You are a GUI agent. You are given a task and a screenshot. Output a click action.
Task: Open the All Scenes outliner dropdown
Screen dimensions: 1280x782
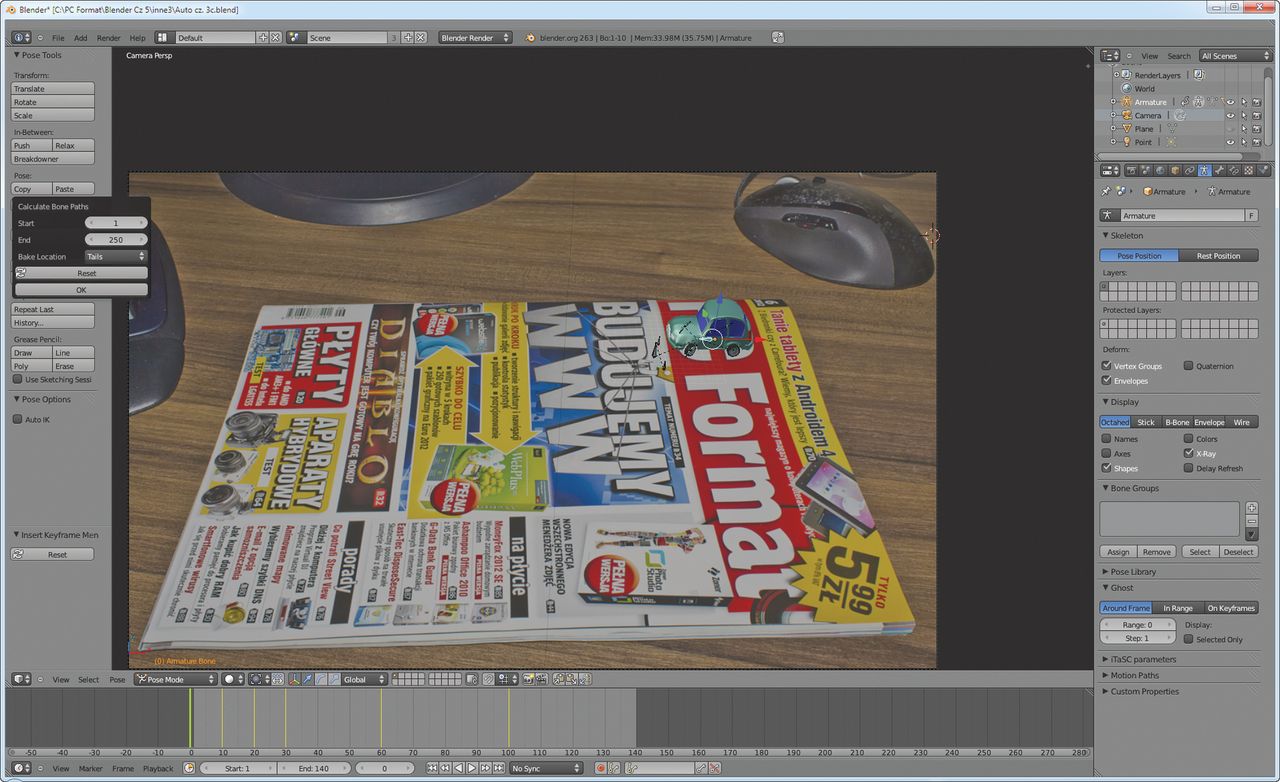pyautogui.click(x=1235, y=55)
